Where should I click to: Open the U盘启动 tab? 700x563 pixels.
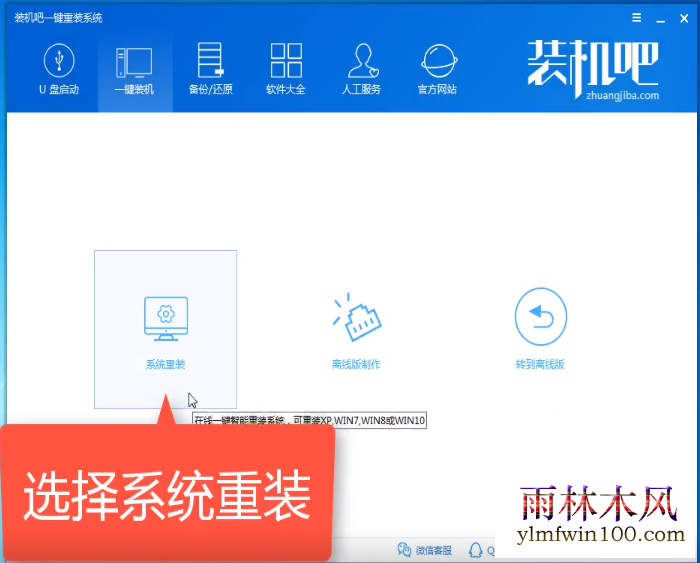click(x=59, y=70)
